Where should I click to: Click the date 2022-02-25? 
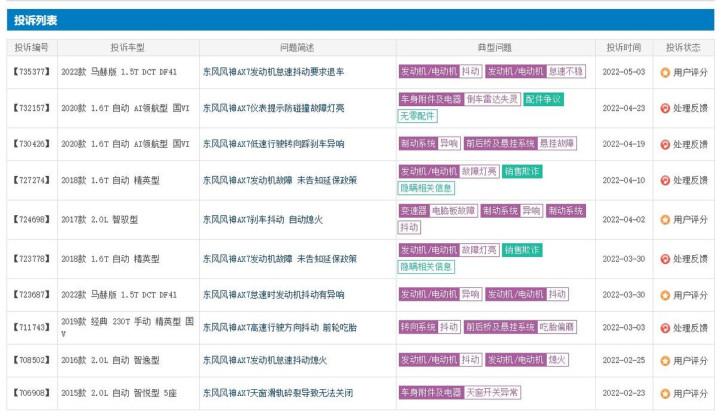point(624,360)
